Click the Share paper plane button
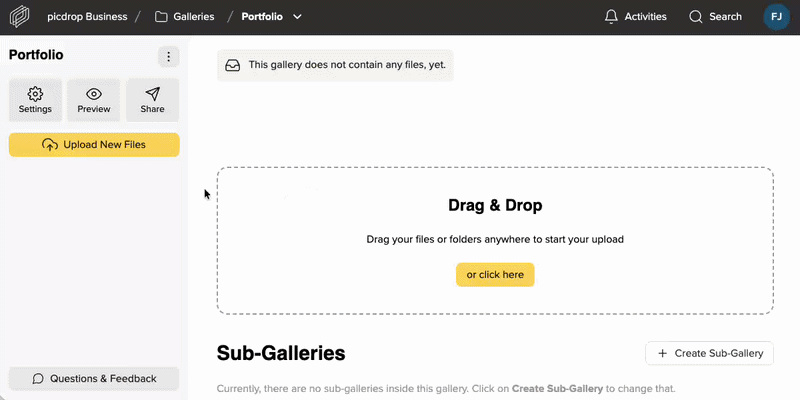800x400 pixels. coord(152,100)
